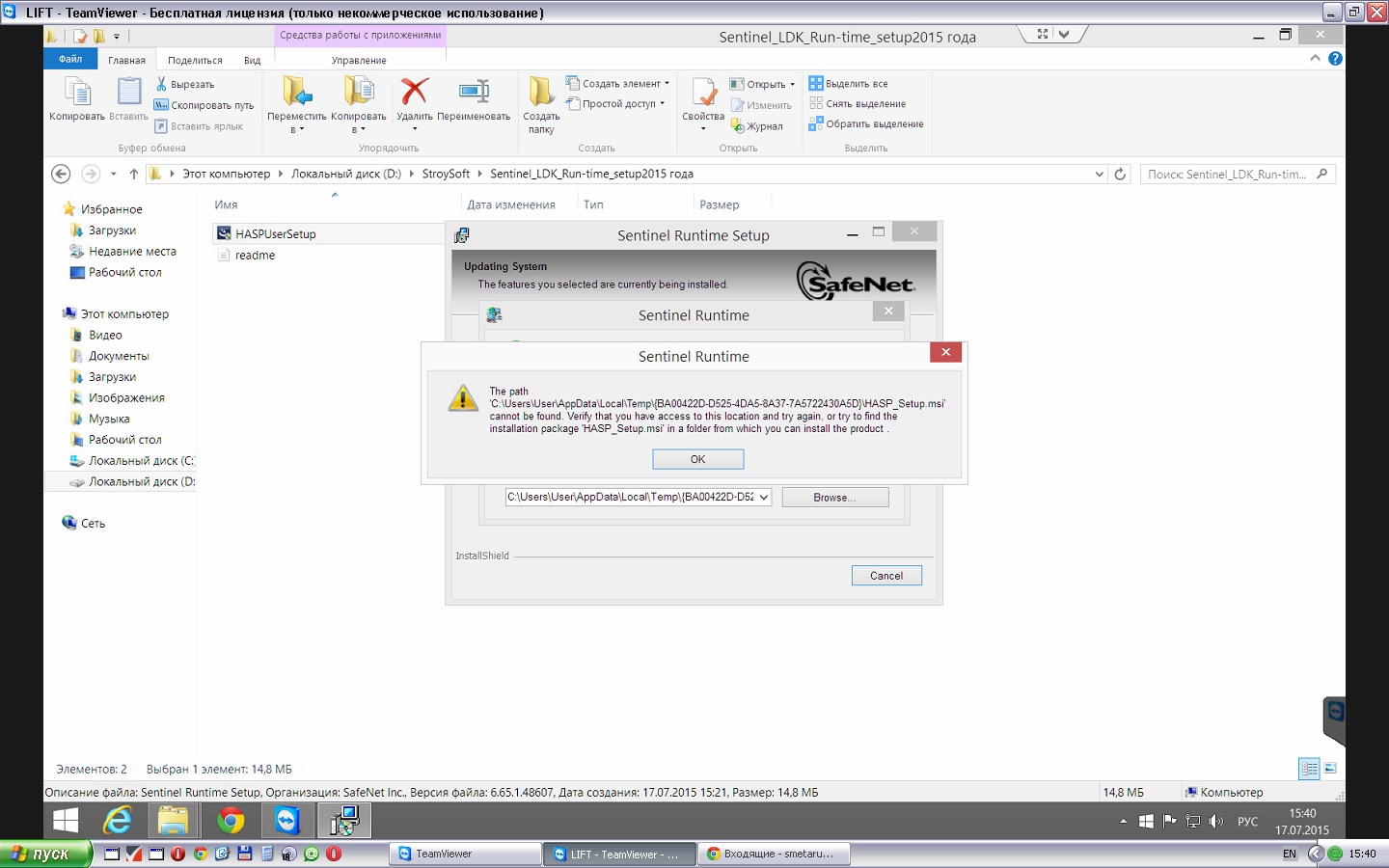Click the Explorer back arrow button
This screenshot has width=1389, height=868.
click(61, 174)
